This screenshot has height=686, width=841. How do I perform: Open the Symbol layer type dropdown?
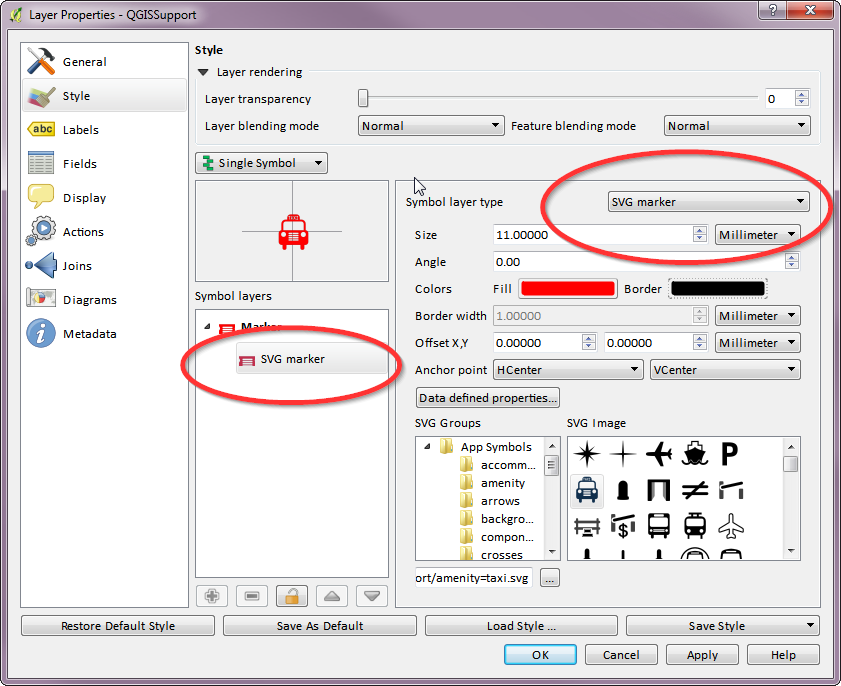tap(709, 202)
